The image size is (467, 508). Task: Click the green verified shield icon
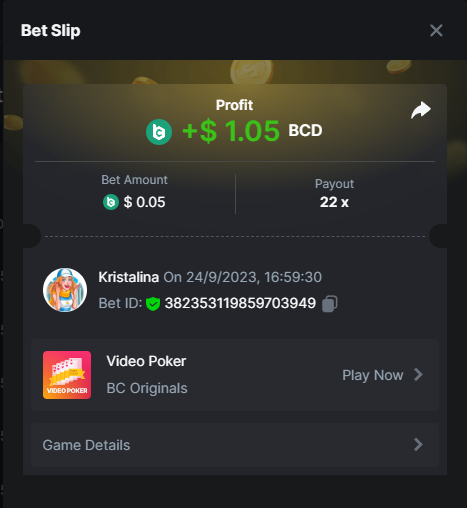(x=153, y=304)
